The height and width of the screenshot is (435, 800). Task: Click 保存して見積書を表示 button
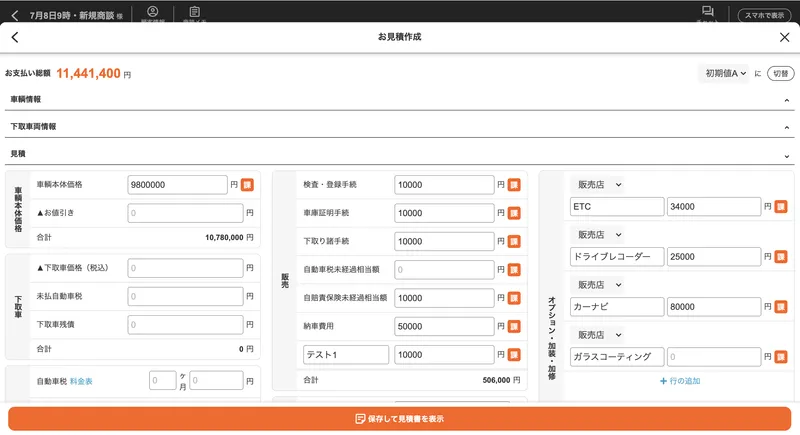click(399, 419)
